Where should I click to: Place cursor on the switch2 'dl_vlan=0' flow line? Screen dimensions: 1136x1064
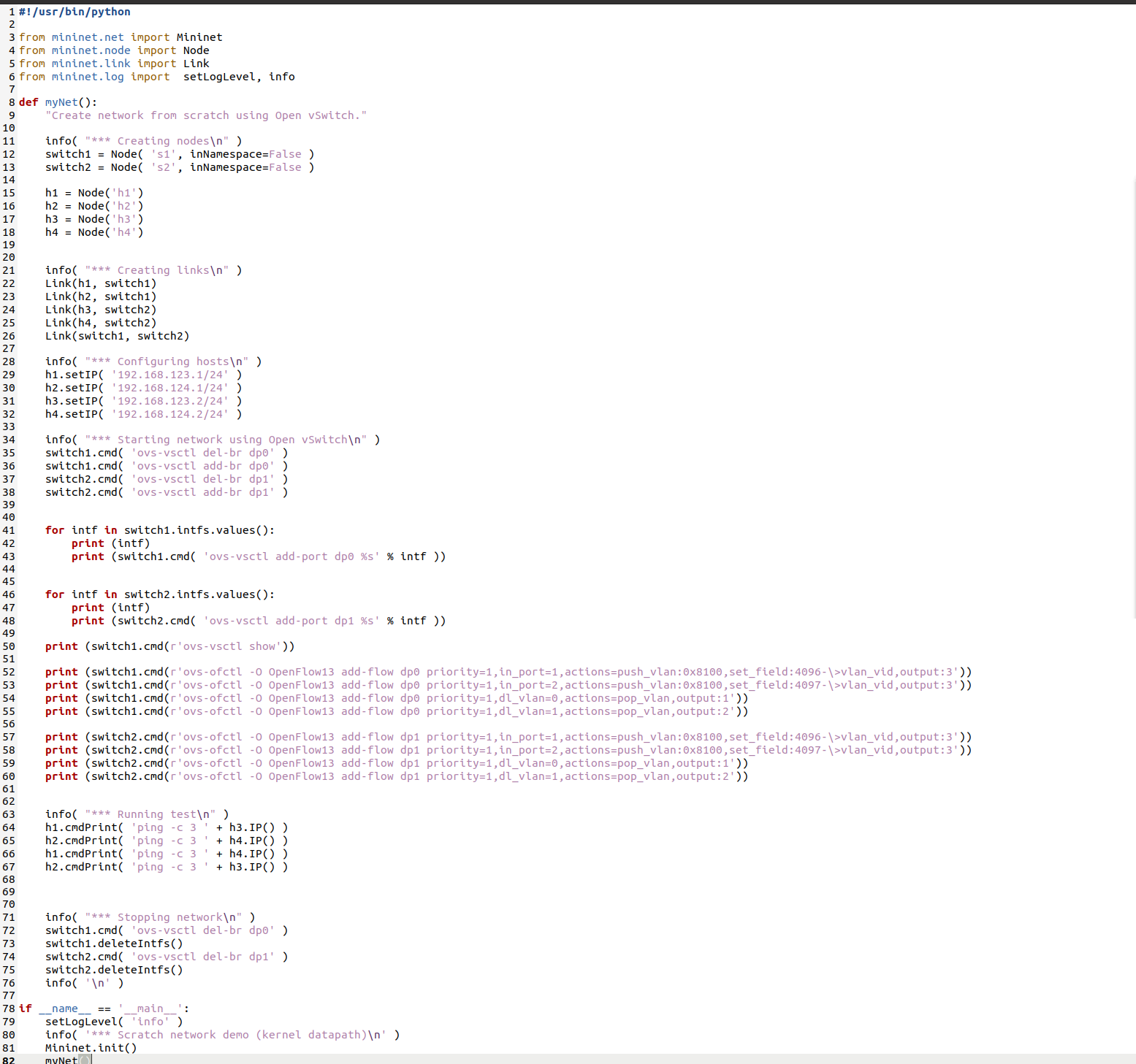(x=397, y=763)
